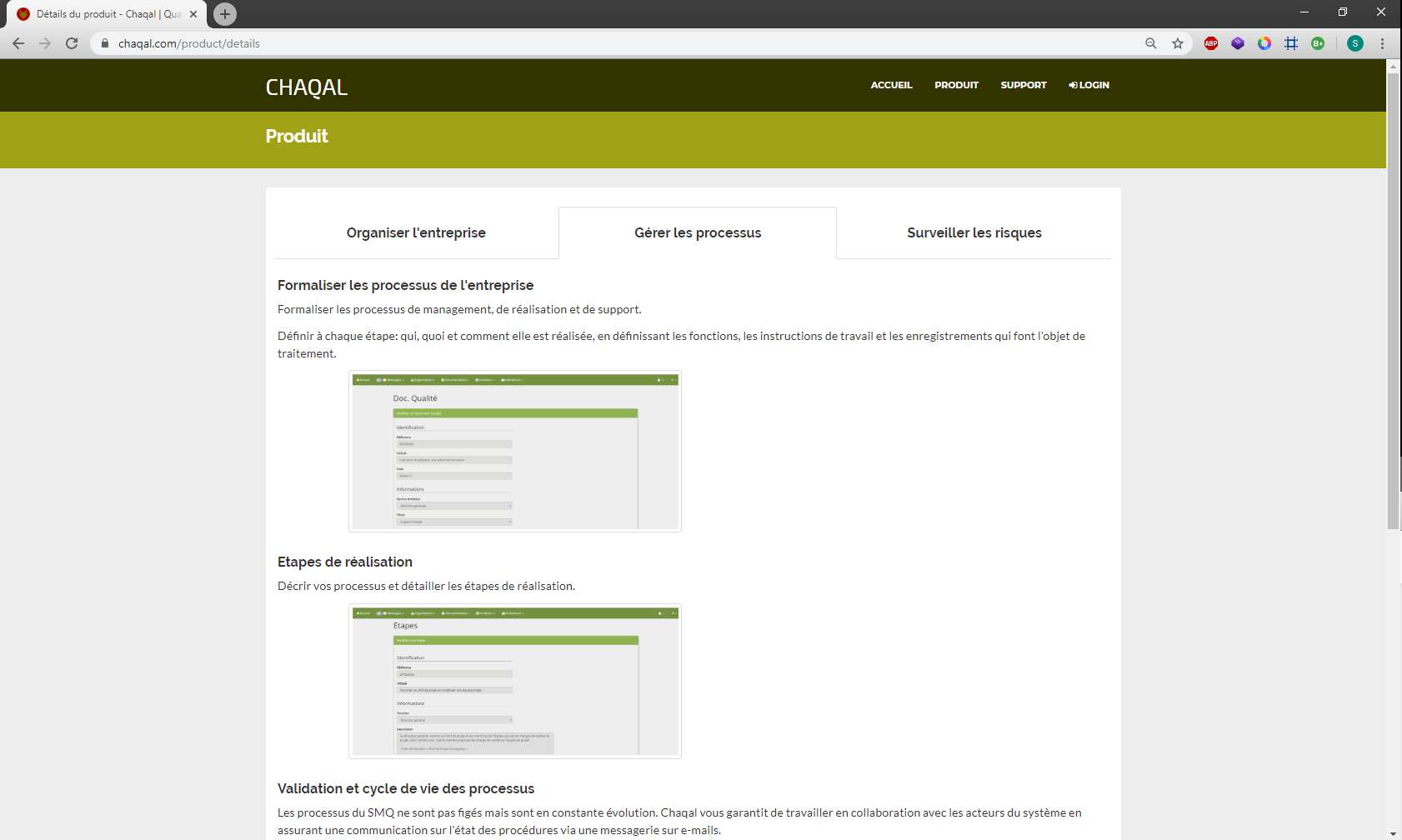Switch to Organiser l'entreprise tab
1402x840 pixels.
tap(416, 232)
